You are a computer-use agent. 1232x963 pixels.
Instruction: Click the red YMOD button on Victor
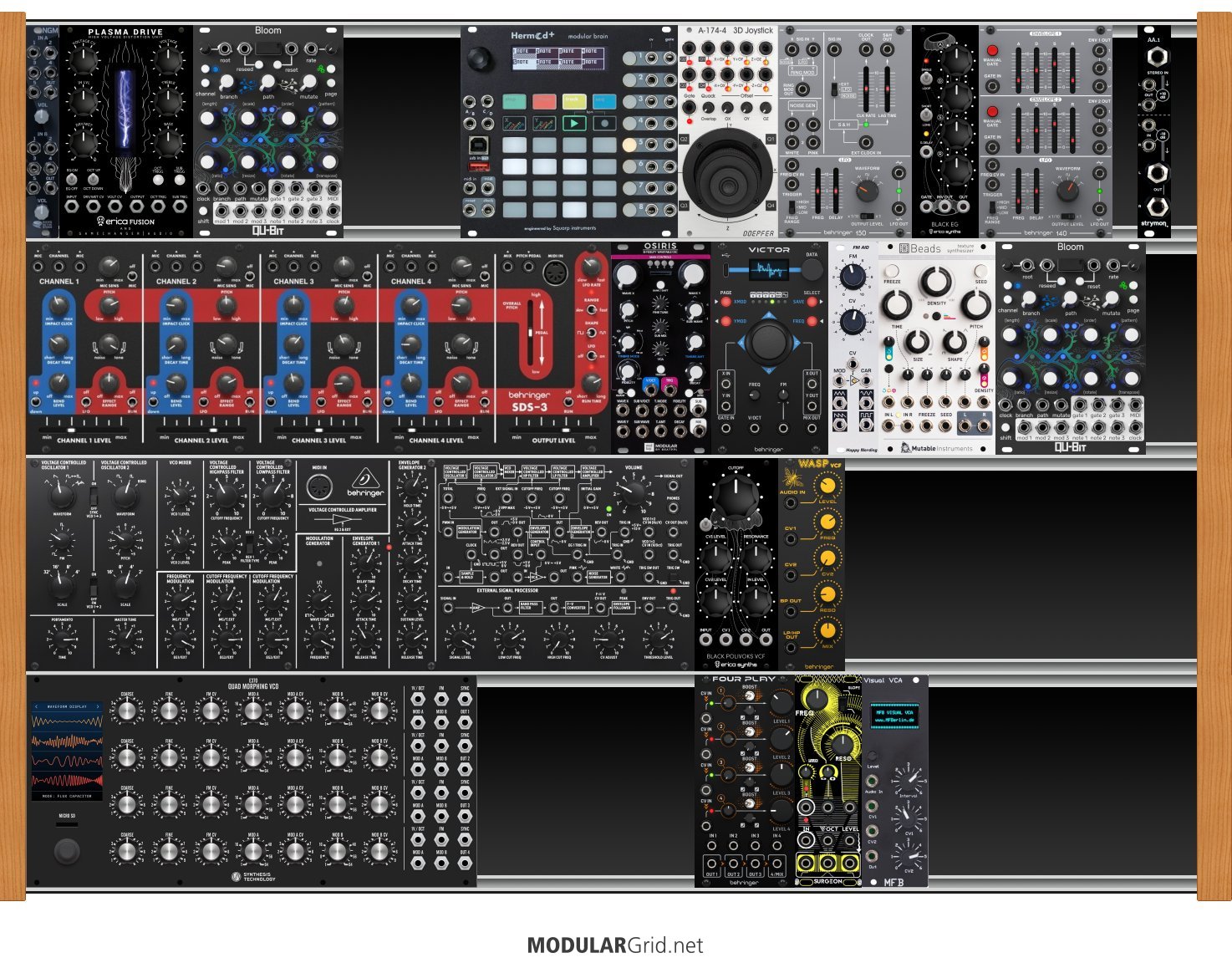(727, 321)
